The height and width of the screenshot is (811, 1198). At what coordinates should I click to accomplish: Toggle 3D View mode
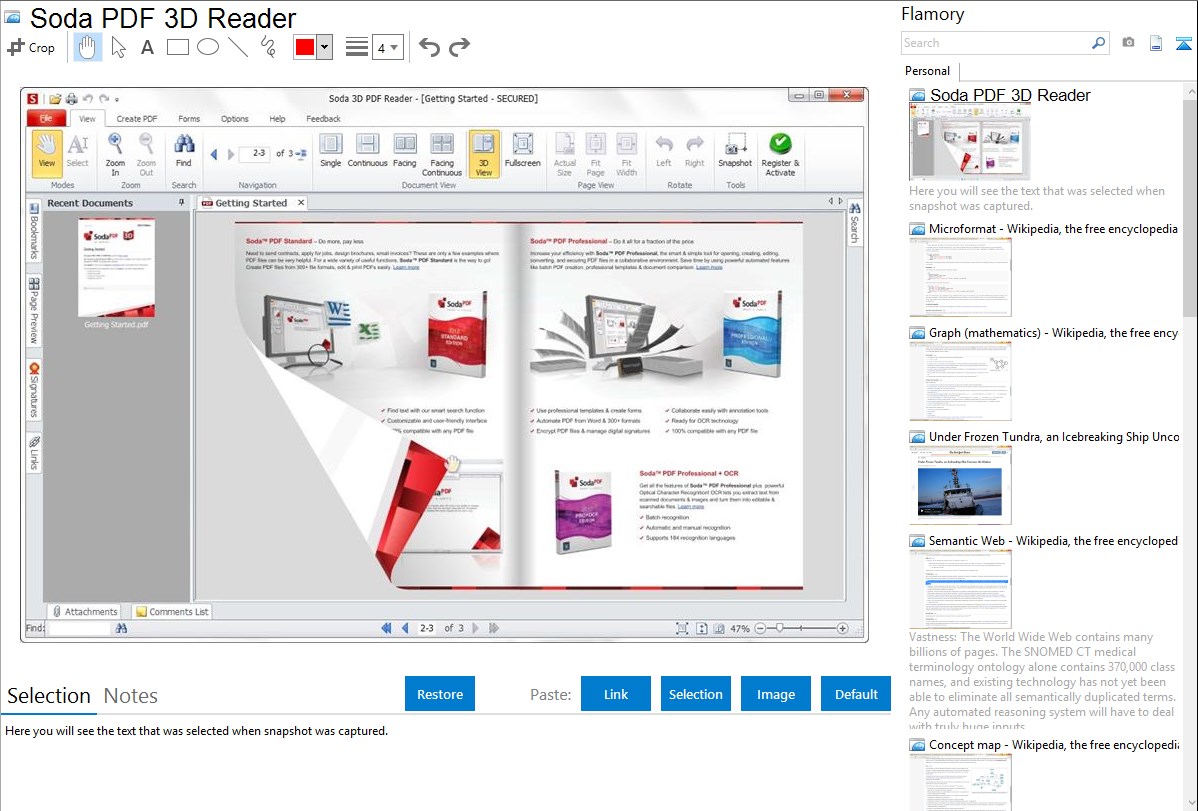point(484,154)
